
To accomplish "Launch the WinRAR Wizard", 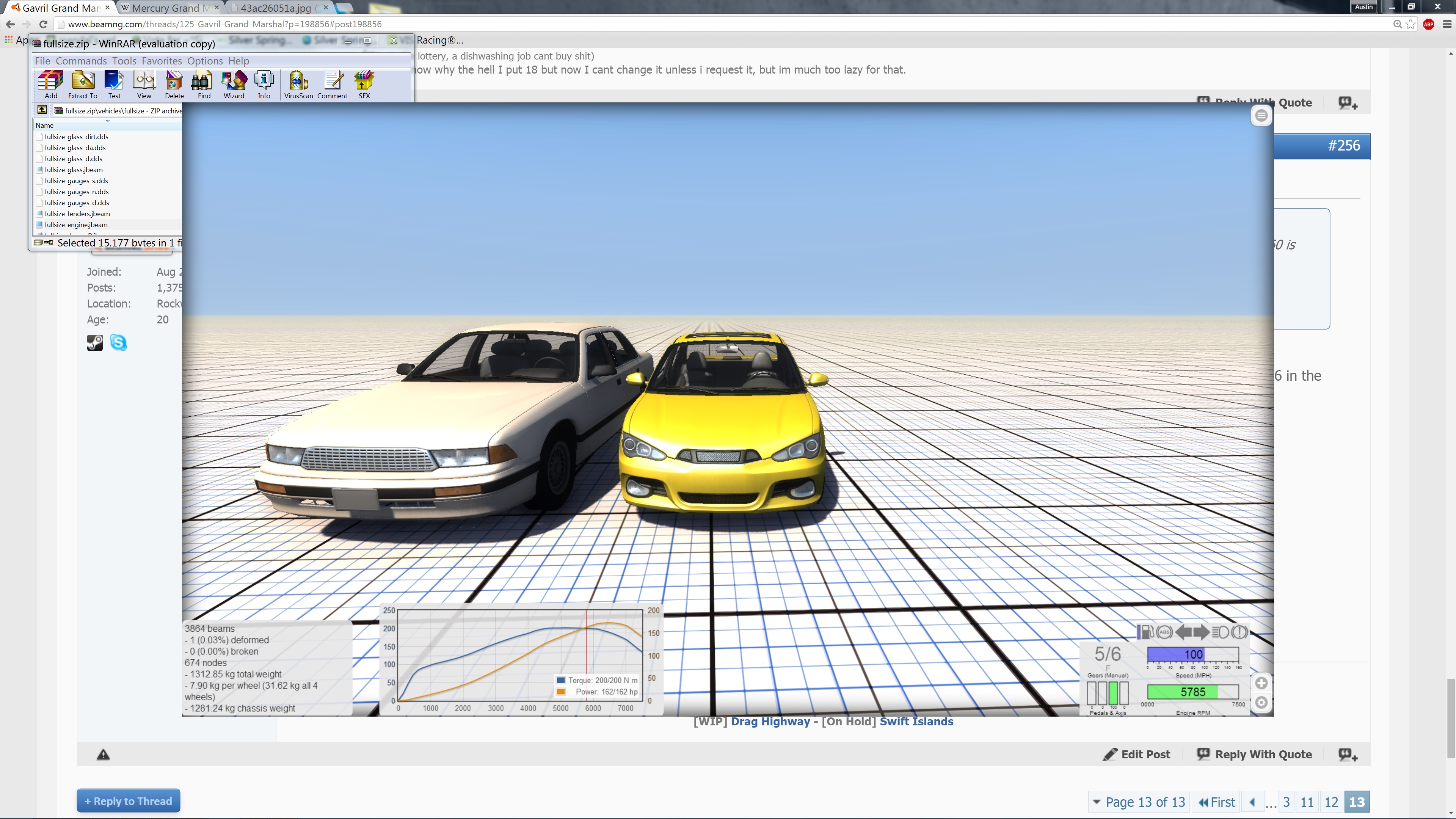I will point(234,84).
